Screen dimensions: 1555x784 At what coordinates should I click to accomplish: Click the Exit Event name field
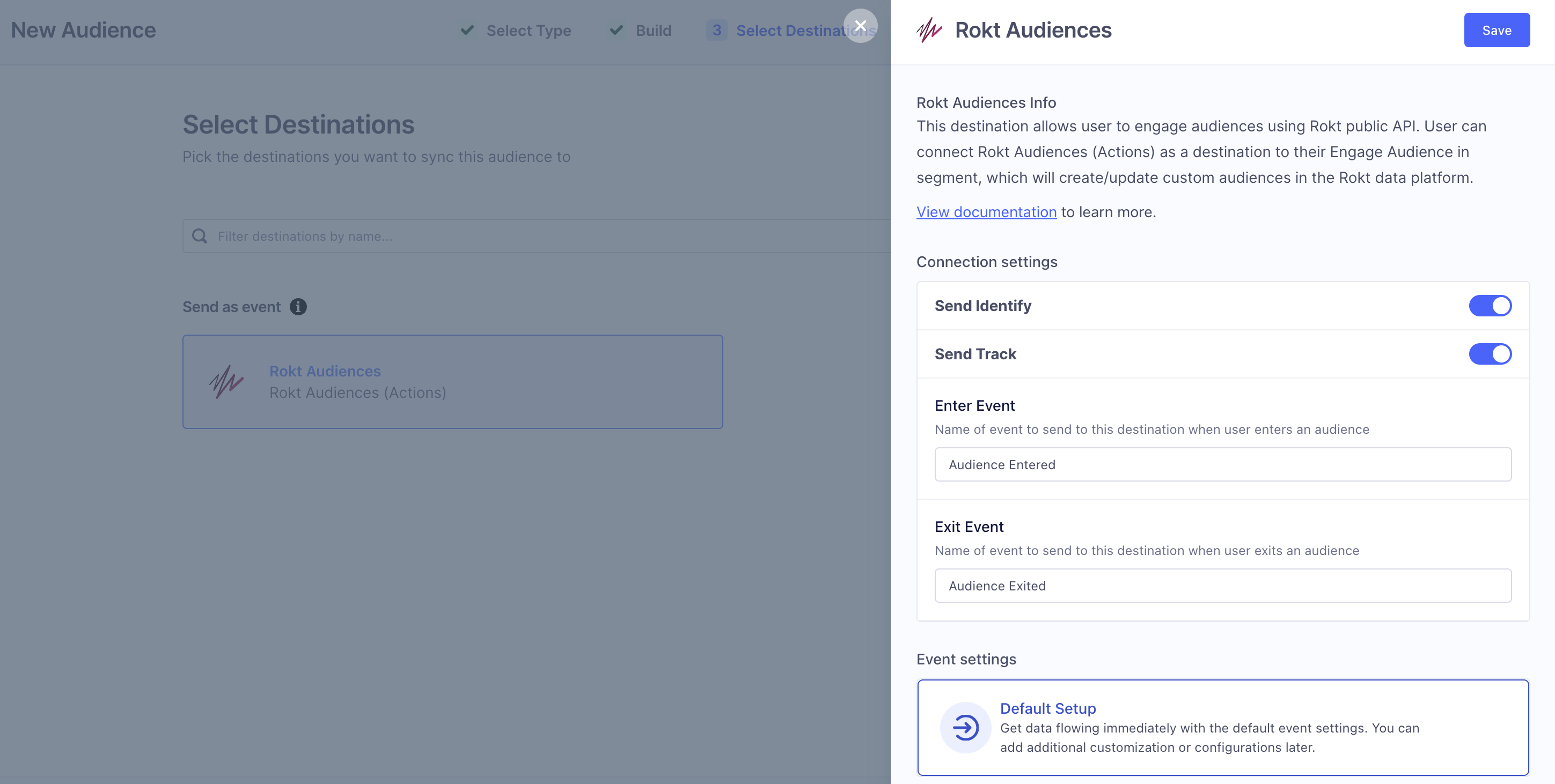pyautogui.click(x=1223, y=586)
